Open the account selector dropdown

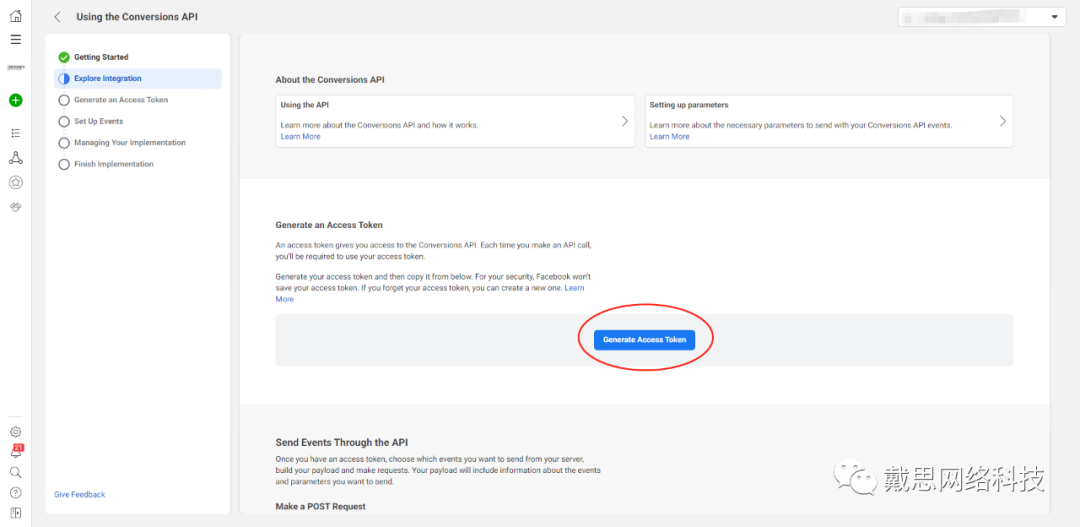[x=980, y=17]
